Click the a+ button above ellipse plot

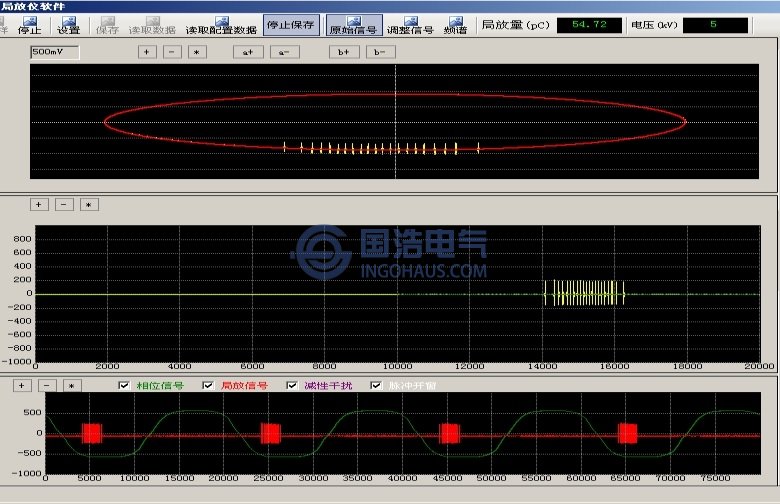point(247,51)
